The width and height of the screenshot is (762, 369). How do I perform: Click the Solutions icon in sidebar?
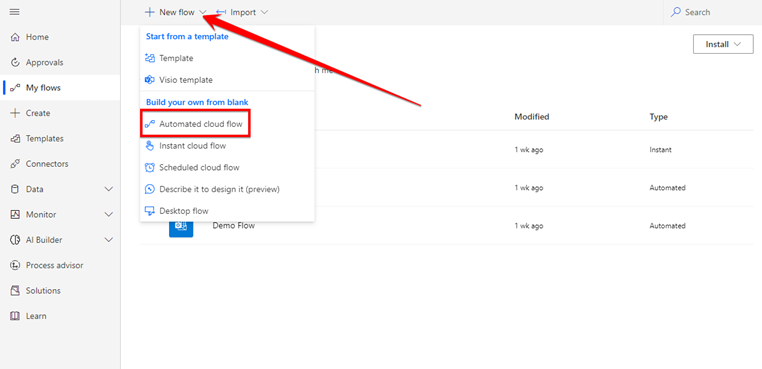(x=15, y=291)
